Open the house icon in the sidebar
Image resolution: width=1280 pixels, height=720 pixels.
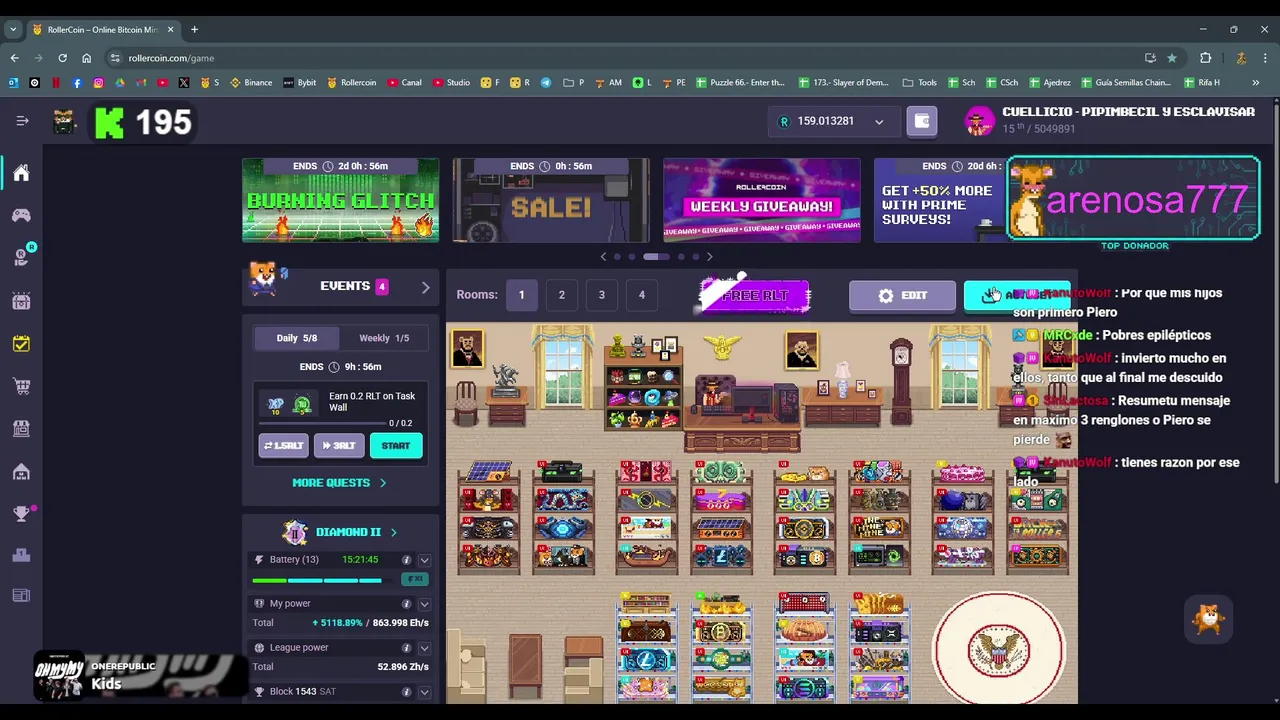[21, 471]
